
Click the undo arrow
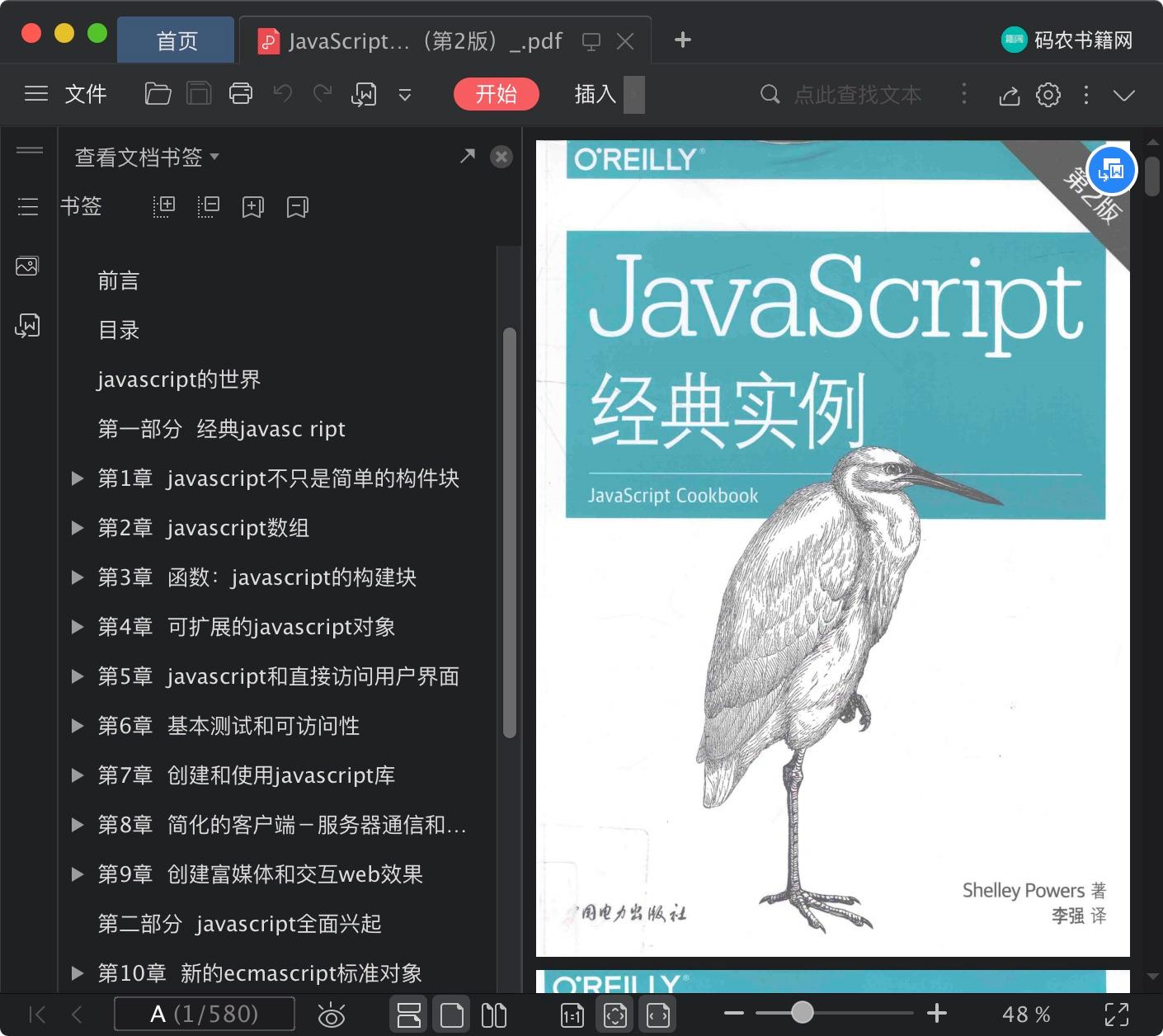pos(283,93)
